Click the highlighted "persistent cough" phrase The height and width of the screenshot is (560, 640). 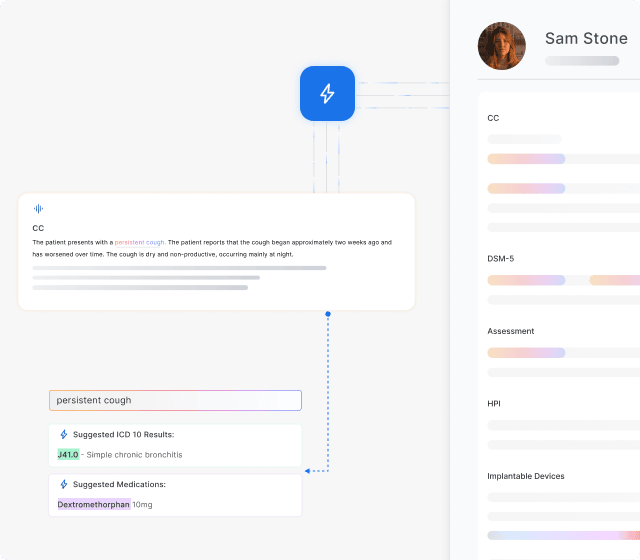140,242
